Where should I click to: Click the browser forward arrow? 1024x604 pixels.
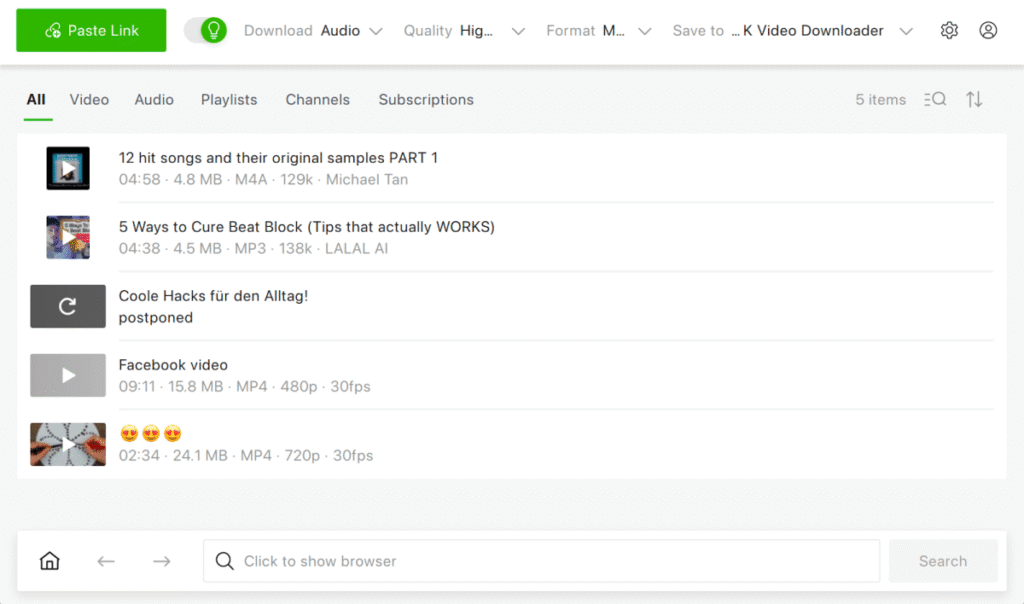(162, 561)
